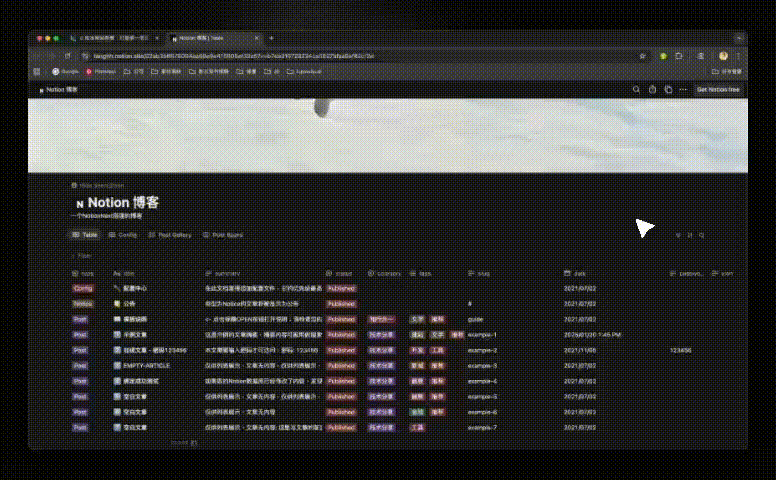
Task: Switch to the first browser tab
Action: click(114, 38)
